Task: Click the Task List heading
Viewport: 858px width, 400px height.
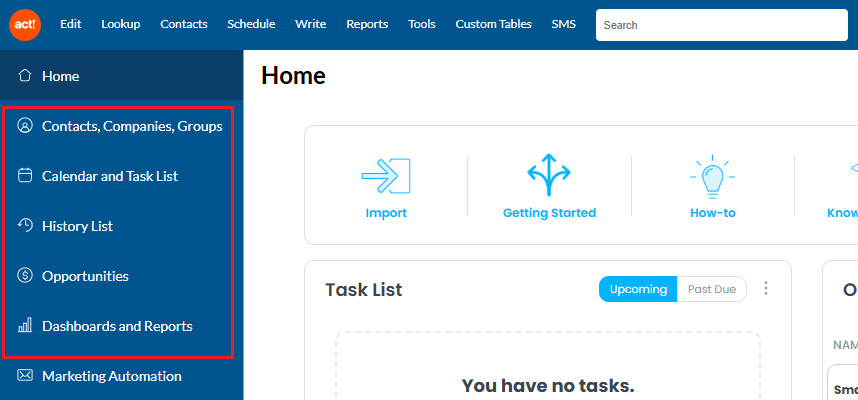Action: click(363, 289)
